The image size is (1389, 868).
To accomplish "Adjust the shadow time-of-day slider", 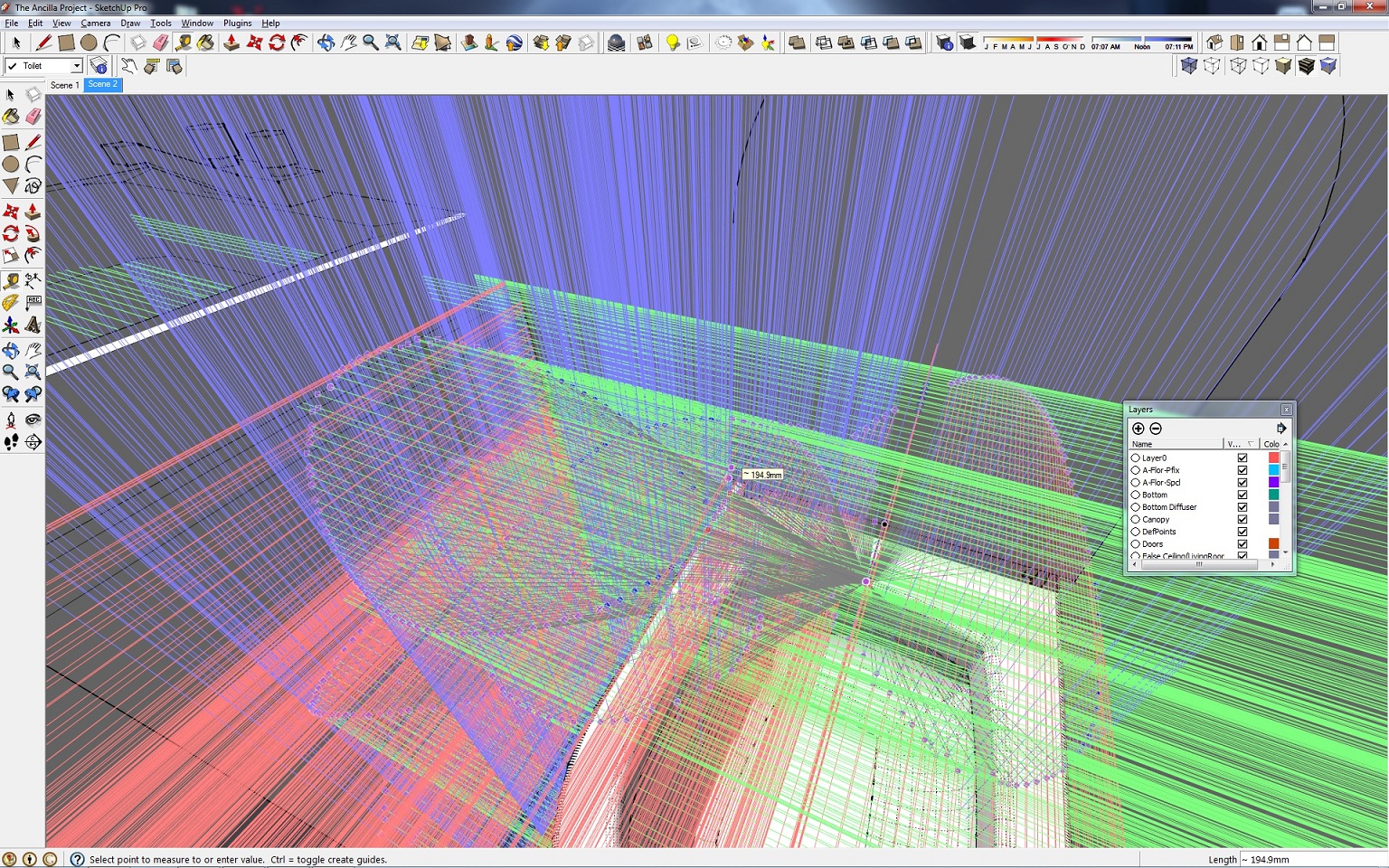I will pyautogui.click(x=1142, y=40).
